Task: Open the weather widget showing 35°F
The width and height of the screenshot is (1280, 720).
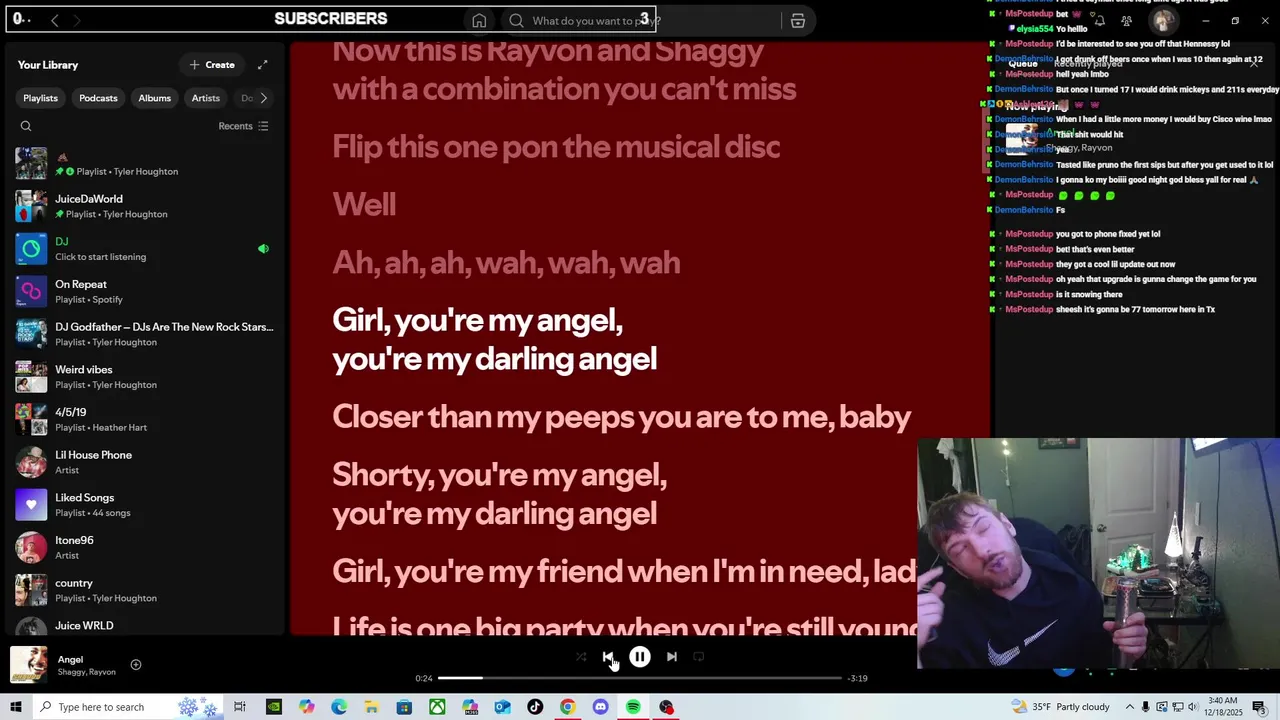Action: coord(1059,707)
